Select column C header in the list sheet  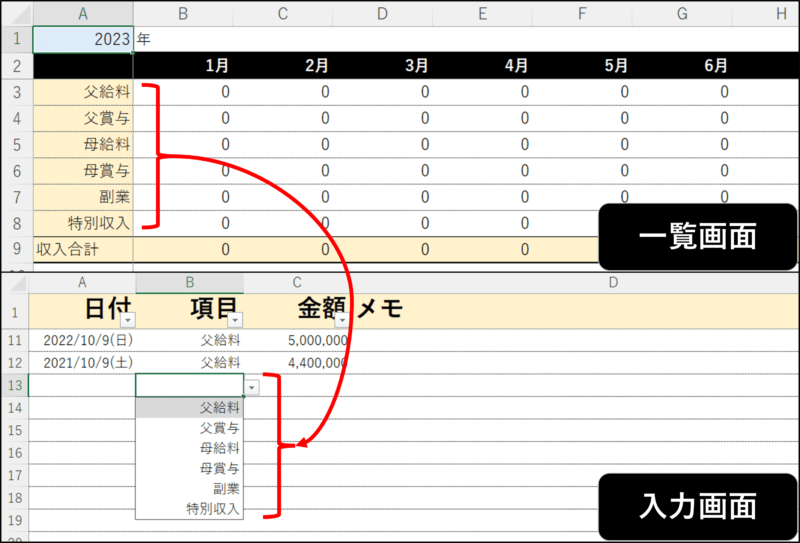[283, 14]
